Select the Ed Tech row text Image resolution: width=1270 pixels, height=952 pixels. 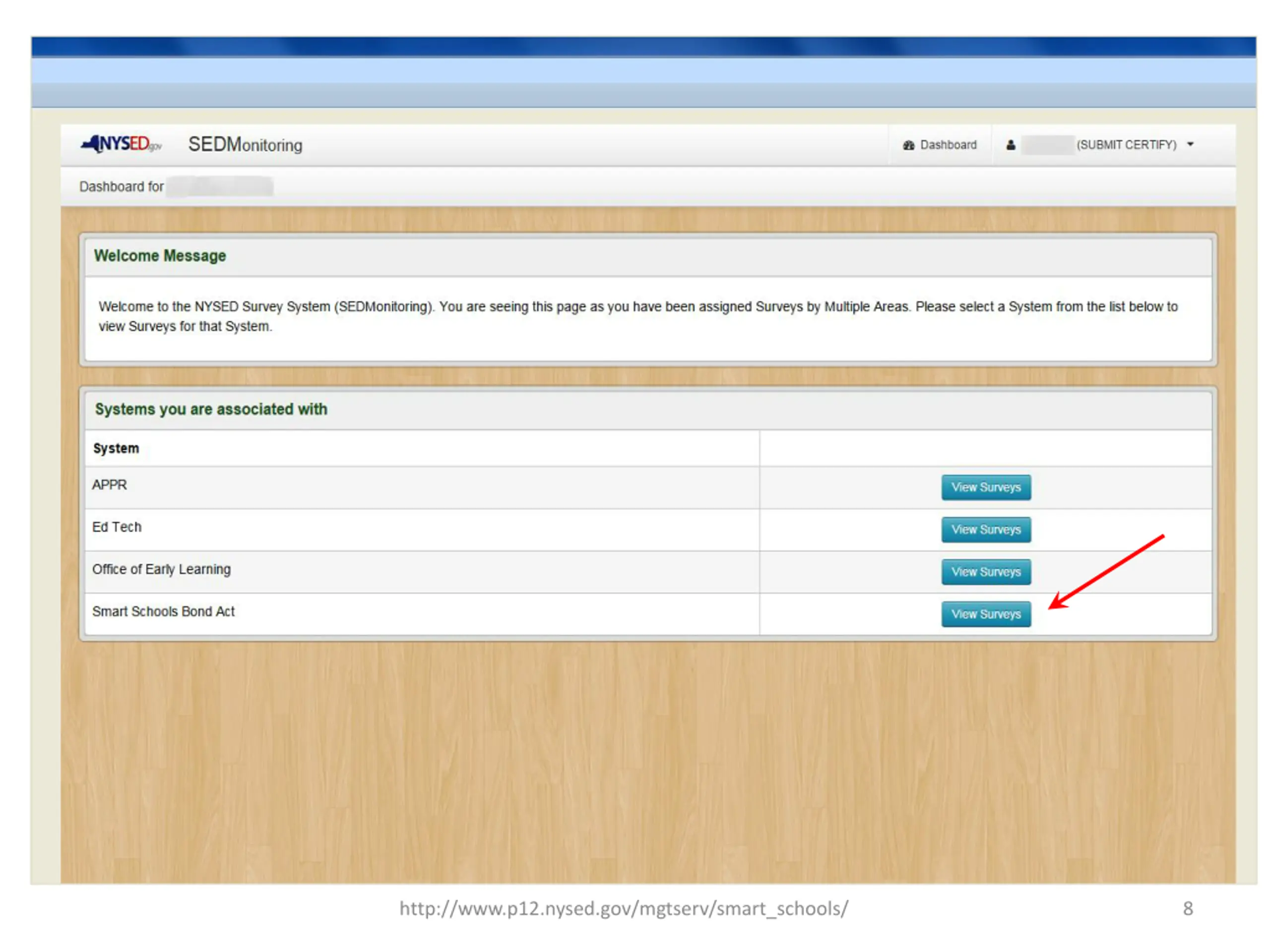(x=117, y=527)
